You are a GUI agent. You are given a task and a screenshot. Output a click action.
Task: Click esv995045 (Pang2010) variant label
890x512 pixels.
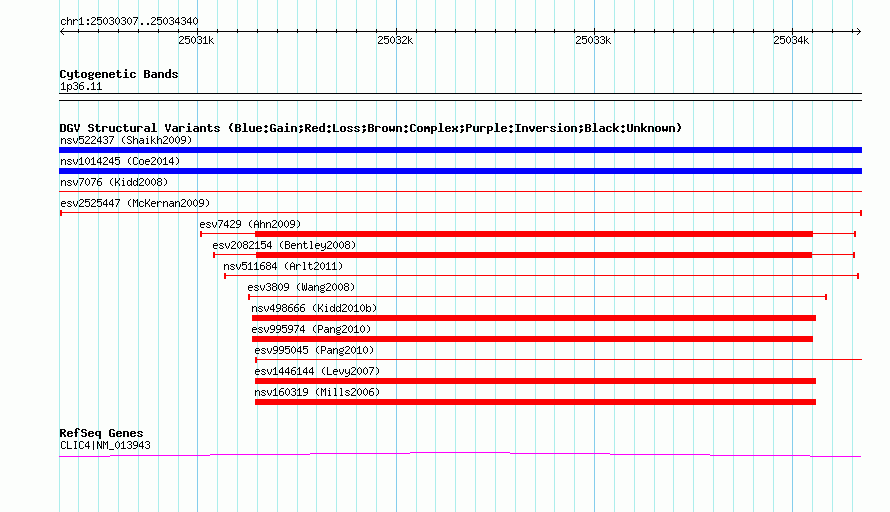pyautogui.click(x=314, y=350)
